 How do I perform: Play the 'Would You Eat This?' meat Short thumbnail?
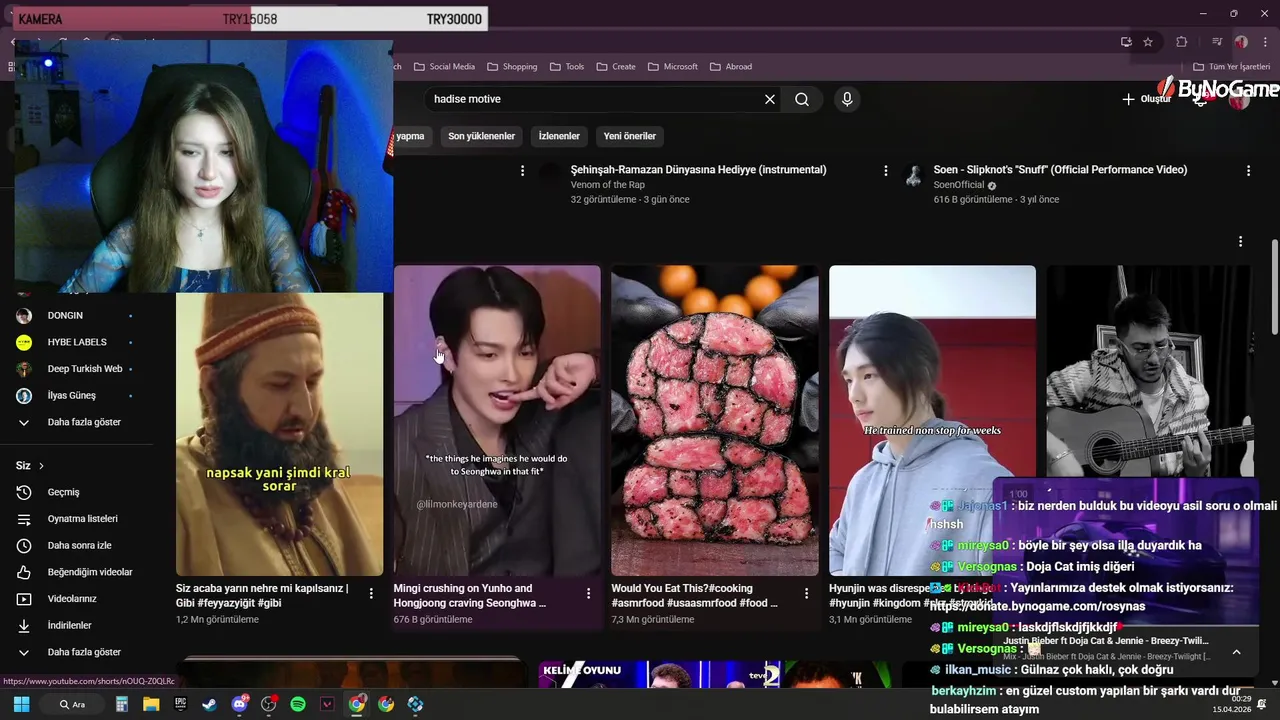714,420
